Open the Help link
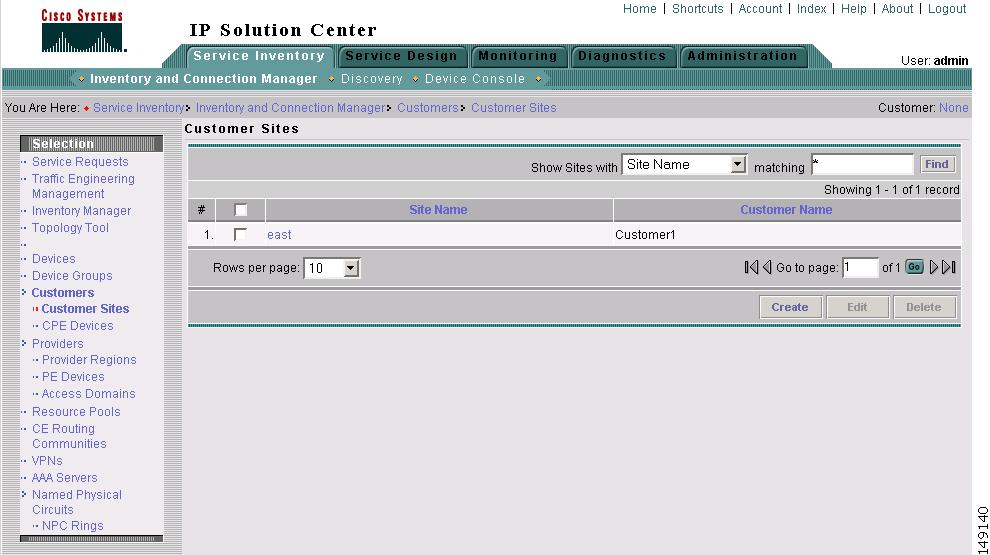990x555 pixels. point(854,9)
